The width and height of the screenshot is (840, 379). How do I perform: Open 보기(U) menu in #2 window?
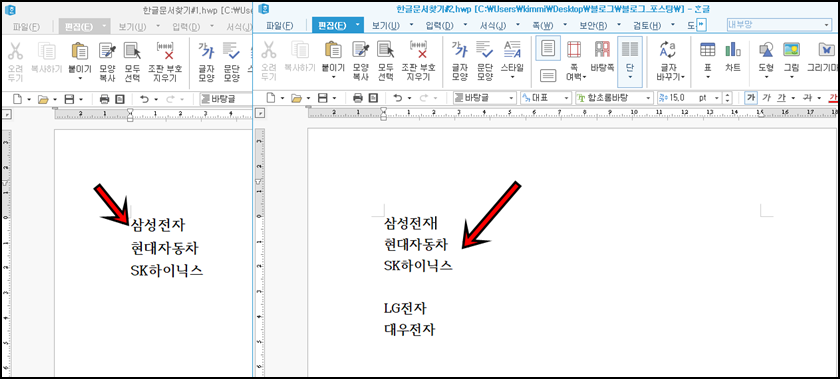pyautogui.click(x=386, y=25)
